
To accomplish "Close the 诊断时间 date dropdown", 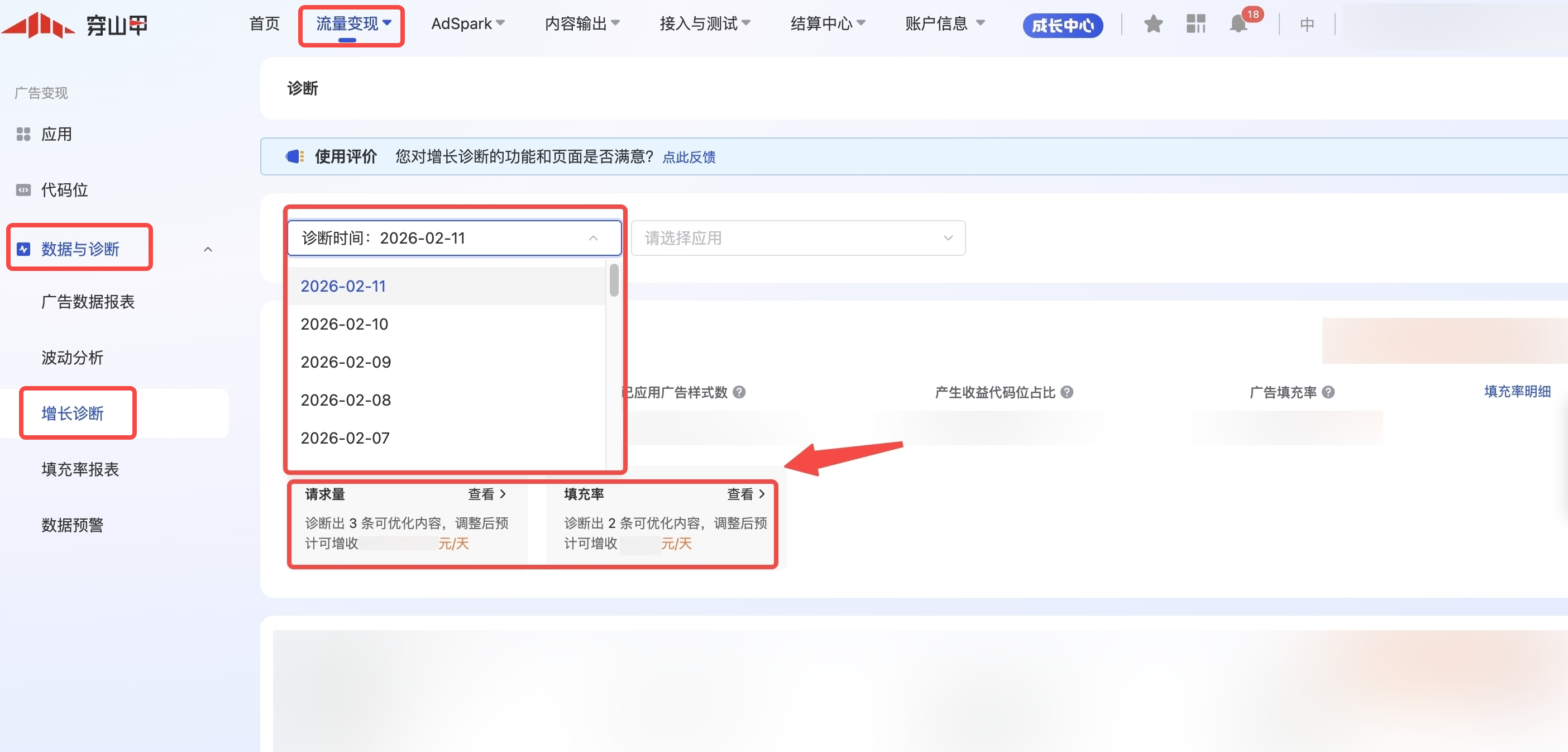I will pos(593,238).
